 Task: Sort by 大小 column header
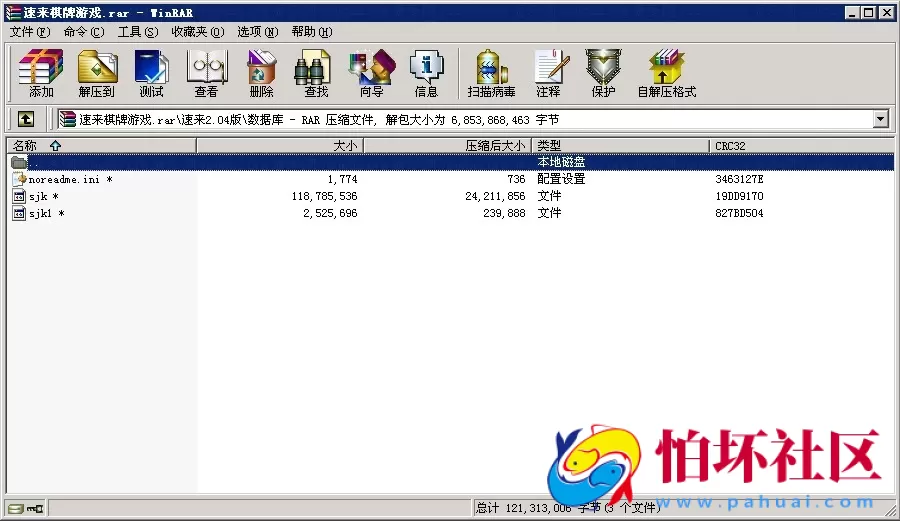tap(280, 146)
